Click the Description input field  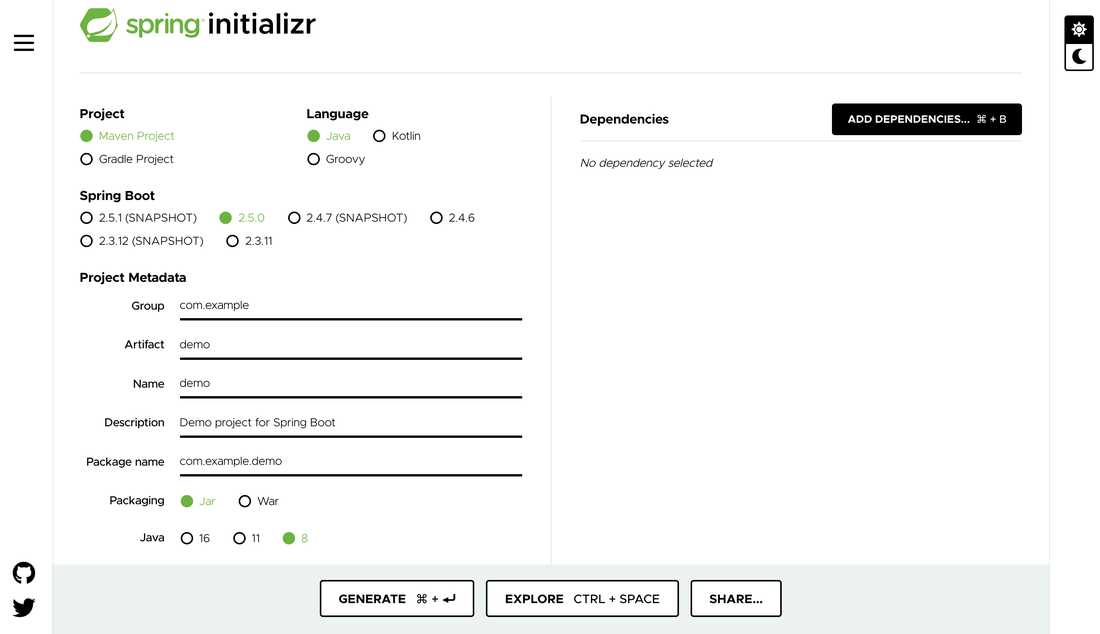pos(351,424)
